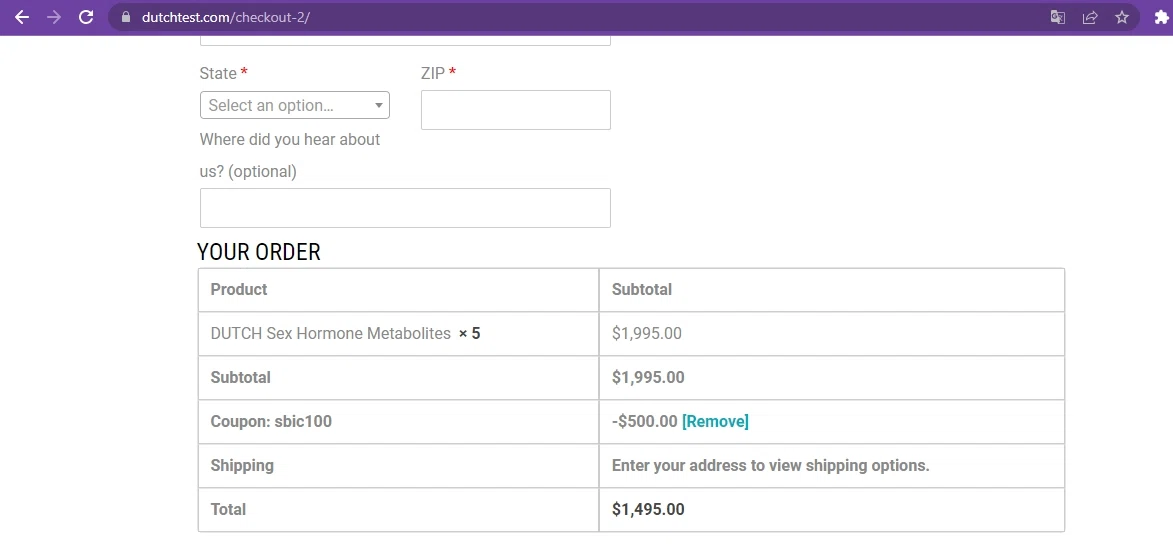
Task: Share this page using share icon
Action: tap(1090, 17)
